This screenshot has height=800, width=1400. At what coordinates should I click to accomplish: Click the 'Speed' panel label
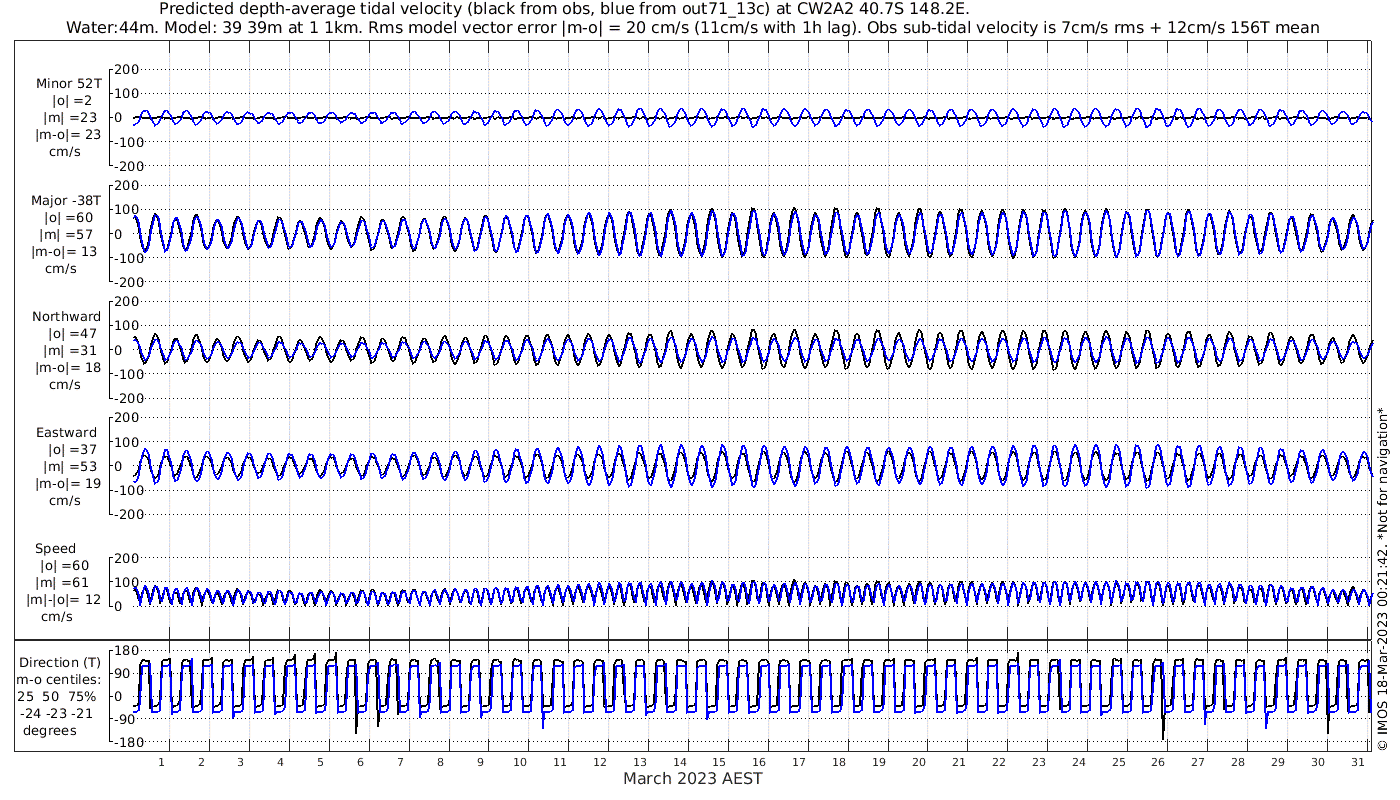(x=55, y=549)
